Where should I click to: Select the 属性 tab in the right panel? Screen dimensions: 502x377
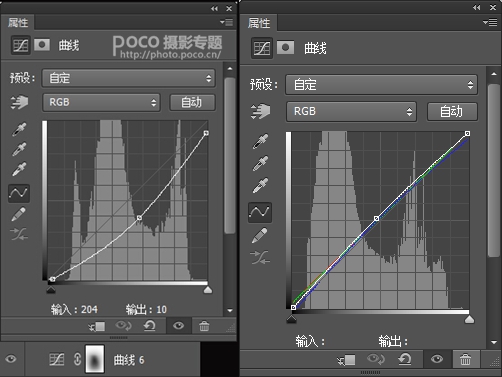pyautogui.click(x=259, y=23)
